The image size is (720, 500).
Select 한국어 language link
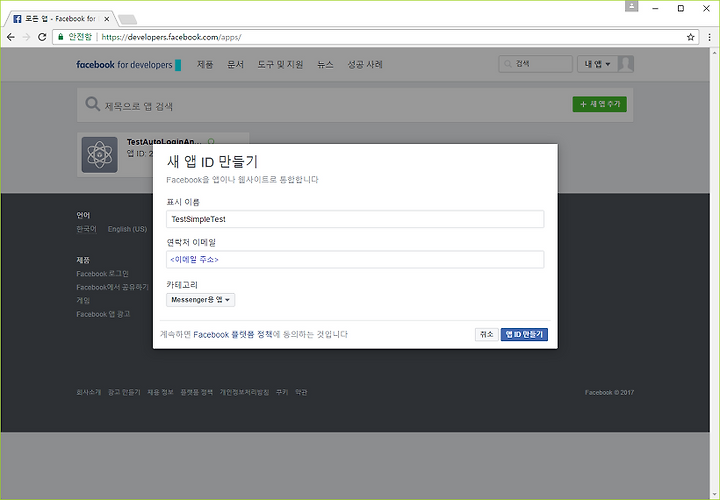point(86,229)
